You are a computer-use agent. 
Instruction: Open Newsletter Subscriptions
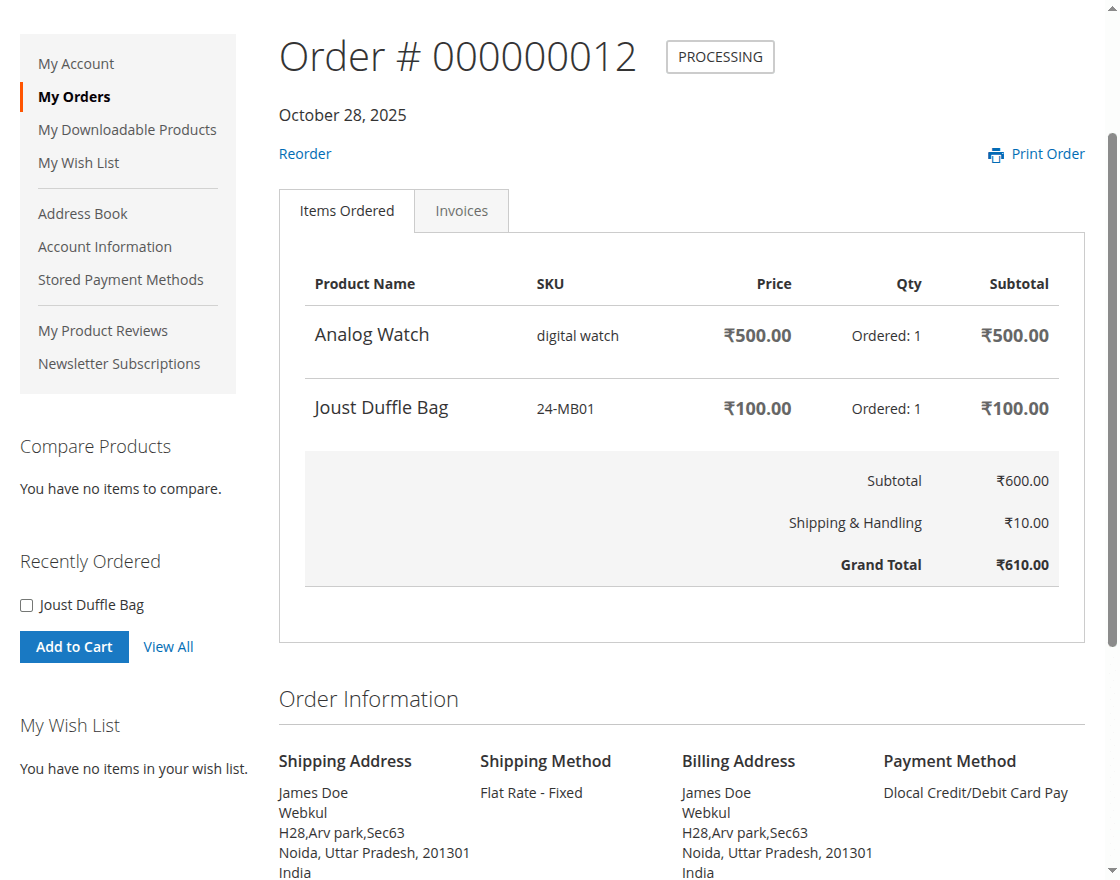point(119,363)
